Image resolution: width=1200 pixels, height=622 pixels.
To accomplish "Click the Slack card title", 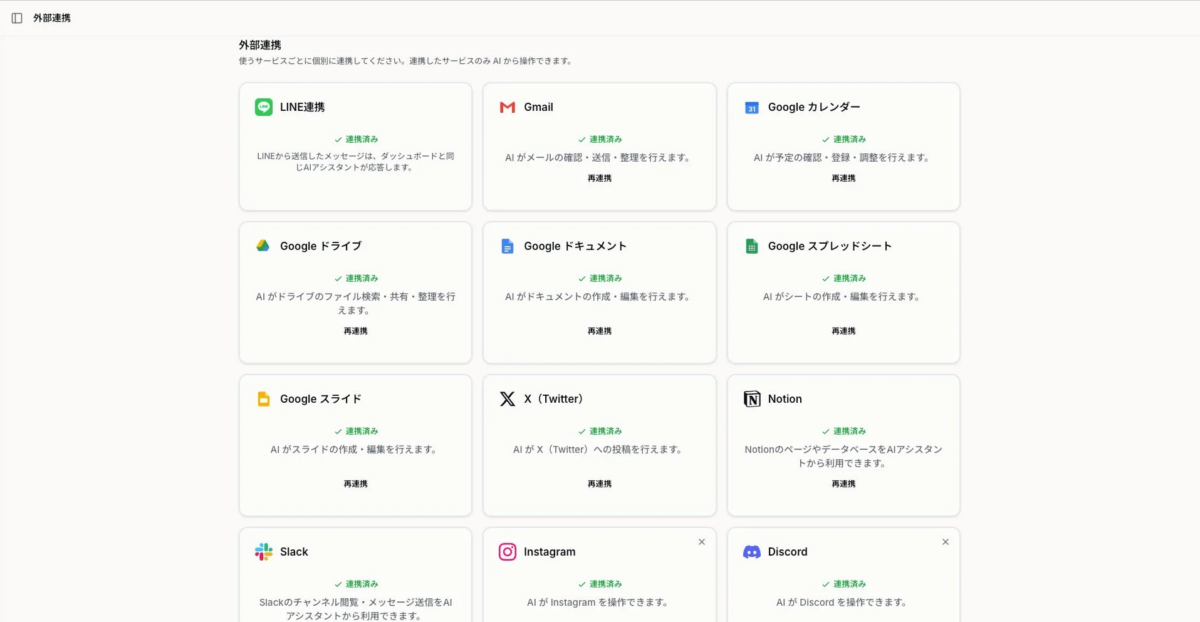I will point(294,552).
